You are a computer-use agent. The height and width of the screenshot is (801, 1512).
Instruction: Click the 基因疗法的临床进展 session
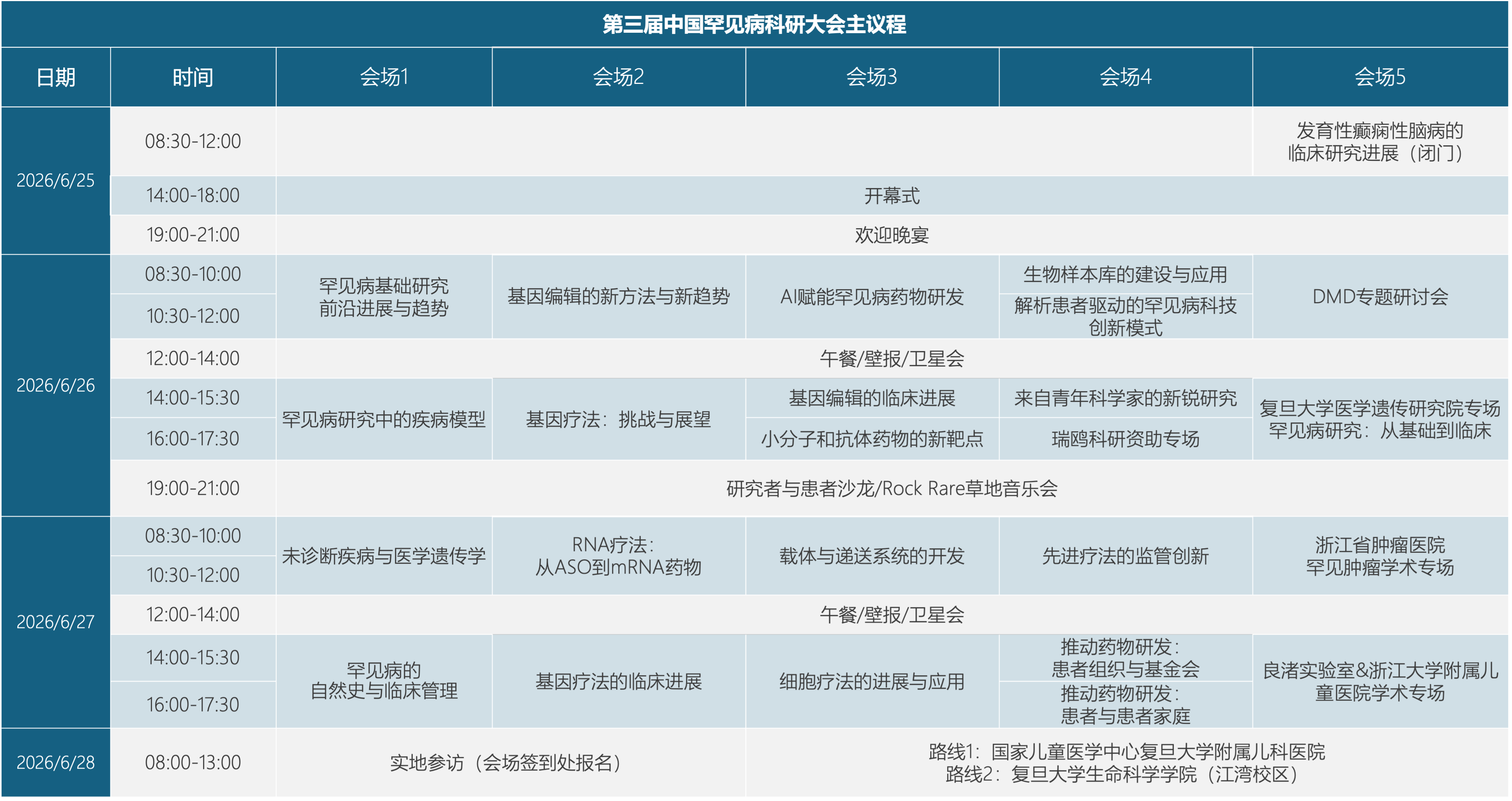[619, 681]
